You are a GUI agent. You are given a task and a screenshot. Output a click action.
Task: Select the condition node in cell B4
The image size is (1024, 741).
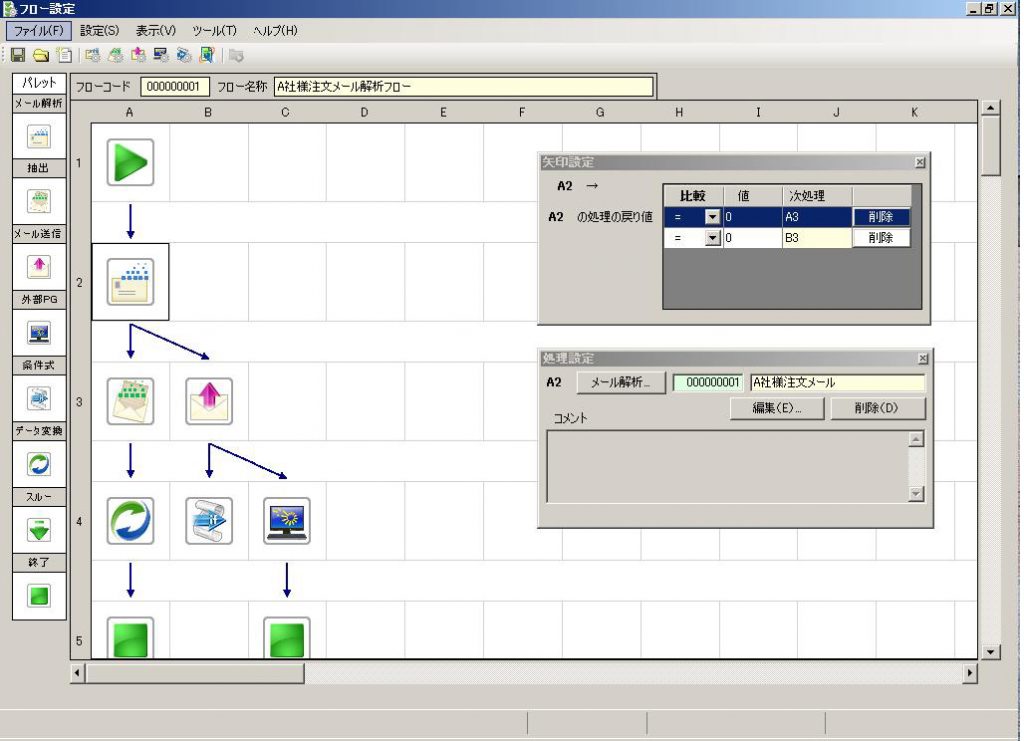click(209, 521)
